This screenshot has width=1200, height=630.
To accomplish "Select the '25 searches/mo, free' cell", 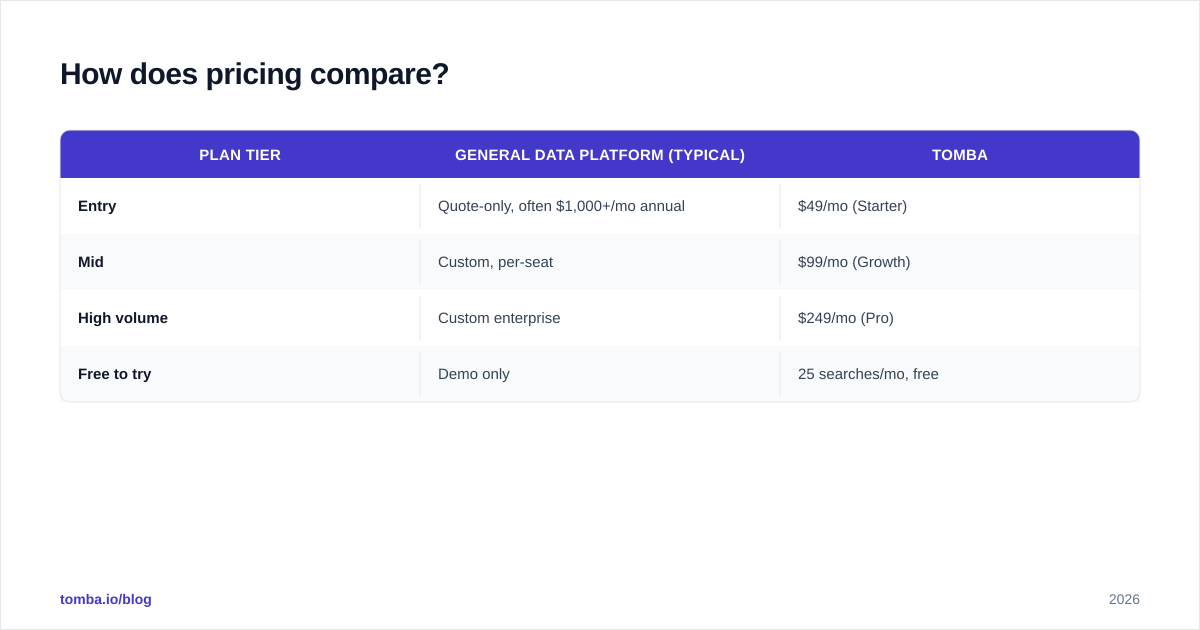I will pos(960,374).
